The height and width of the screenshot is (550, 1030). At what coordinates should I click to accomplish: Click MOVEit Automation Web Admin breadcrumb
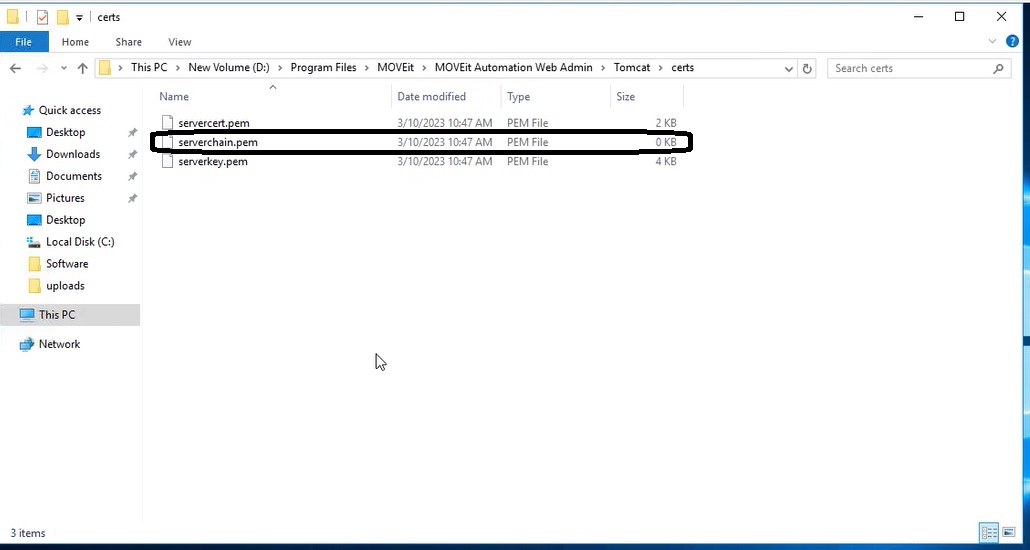coord(514,67)
